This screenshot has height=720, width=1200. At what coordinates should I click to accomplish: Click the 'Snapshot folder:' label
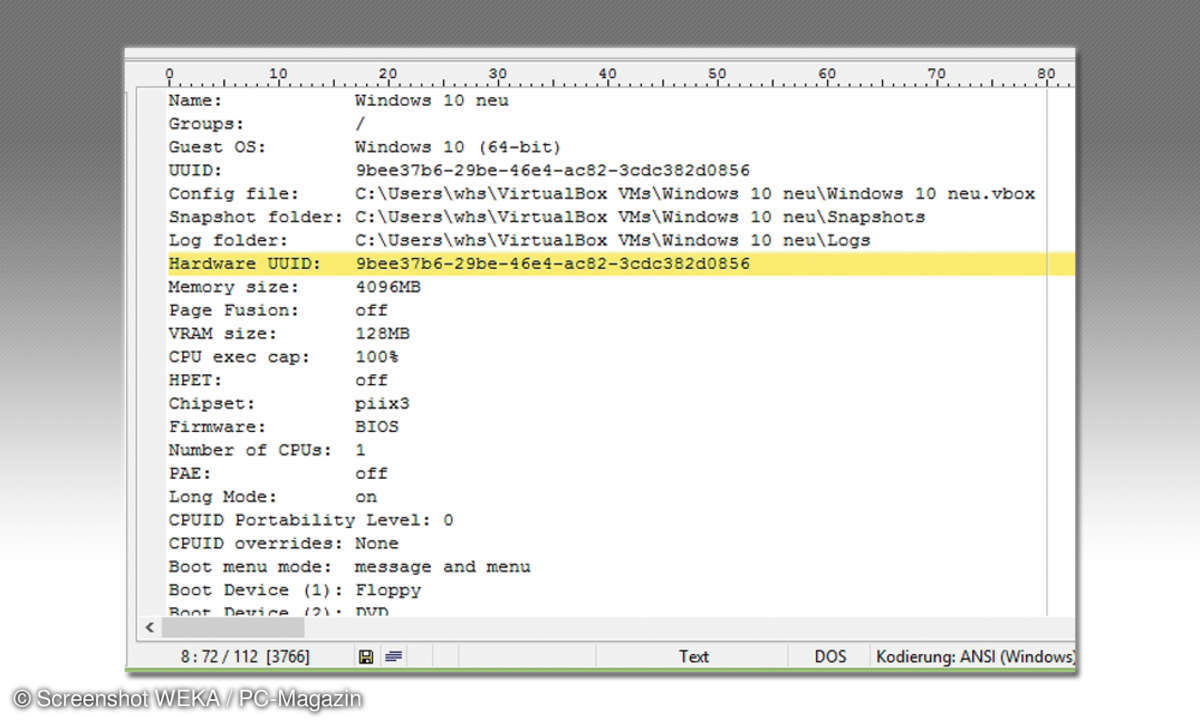click(x=255, y=217)
